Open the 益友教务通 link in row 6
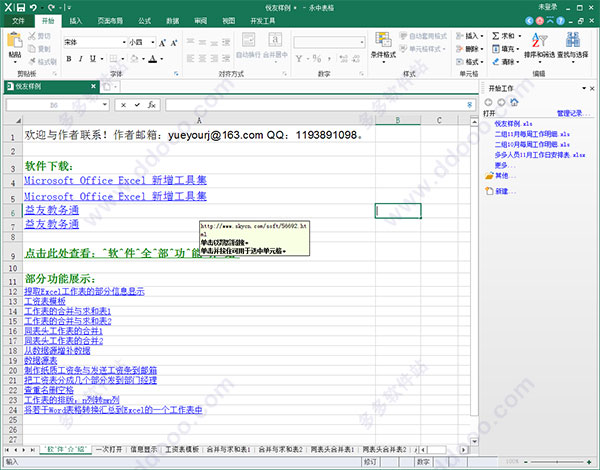The image size is (600, 470). click(52, 210)
